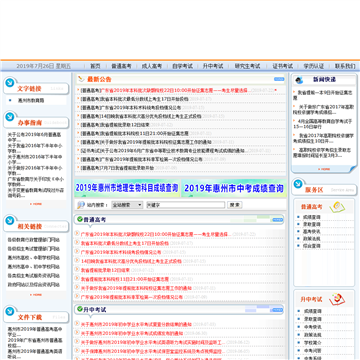
Task: Click the keyword search input field
Action: tap(186, 205)
